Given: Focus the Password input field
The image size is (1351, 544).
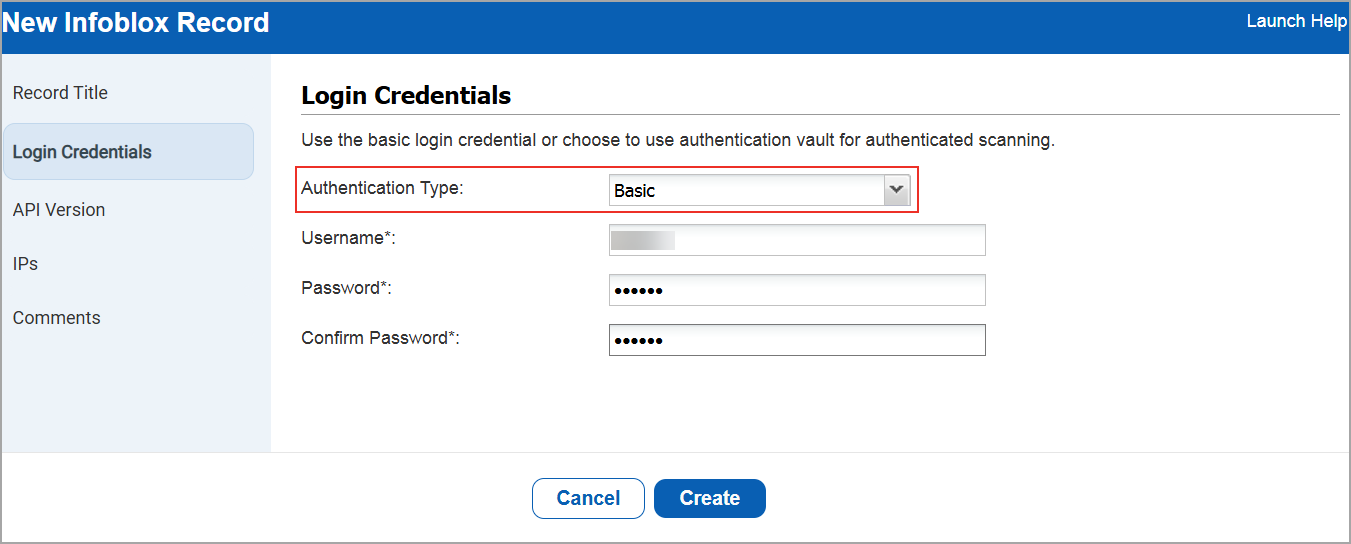Looking at the screenshot, I should tap(797, 290).
